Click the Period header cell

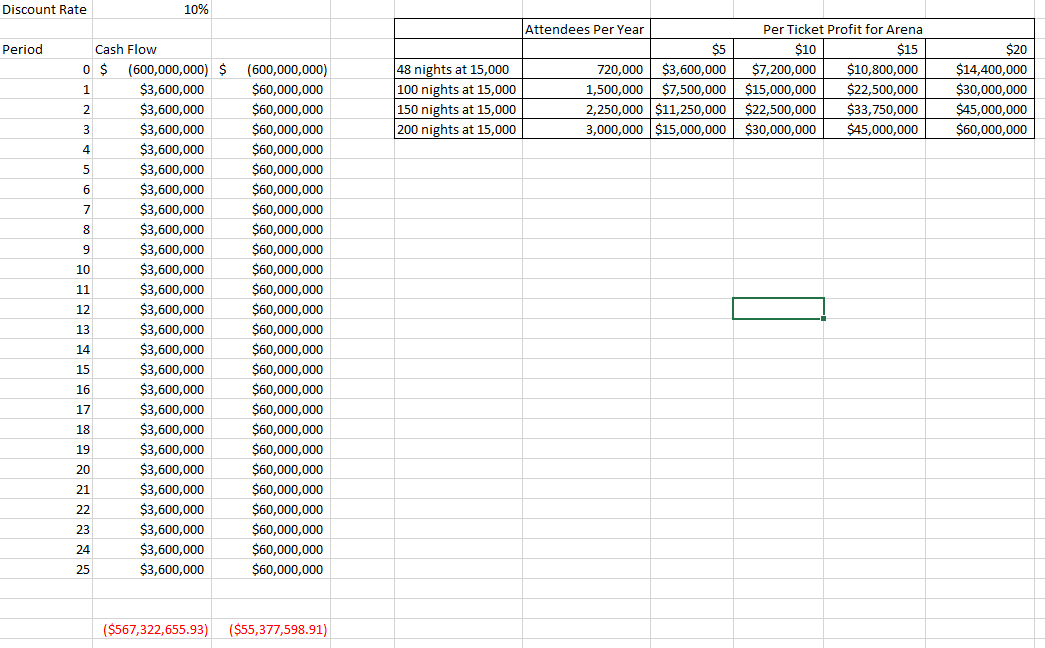[x=23, y=49]
